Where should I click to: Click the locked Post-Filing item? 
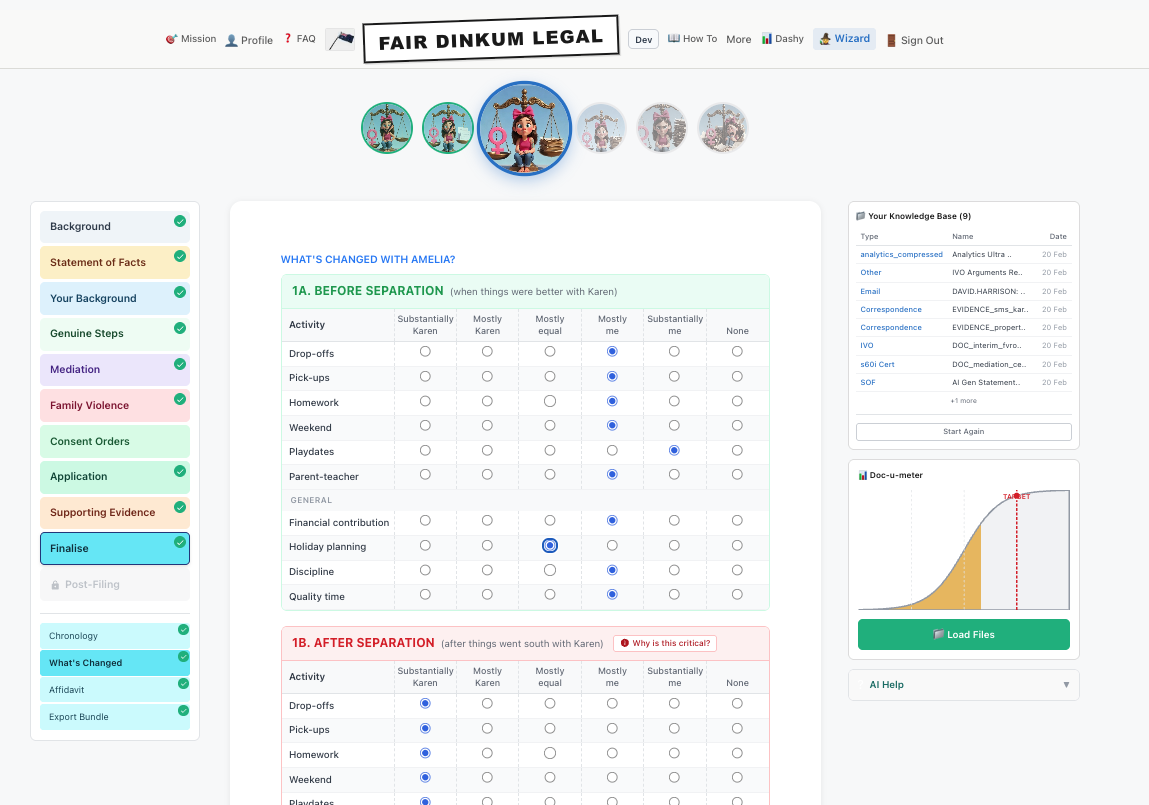tap(115, 585)
